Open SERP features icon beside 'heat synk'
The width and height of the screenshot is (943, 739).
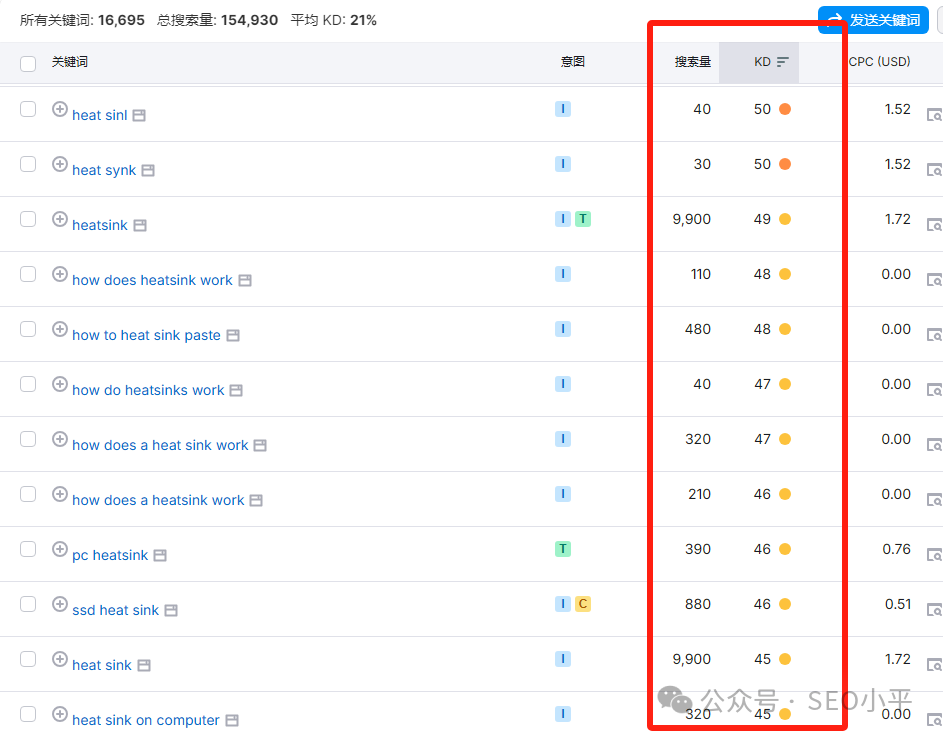pyautogui.click(x=148, y=171)
